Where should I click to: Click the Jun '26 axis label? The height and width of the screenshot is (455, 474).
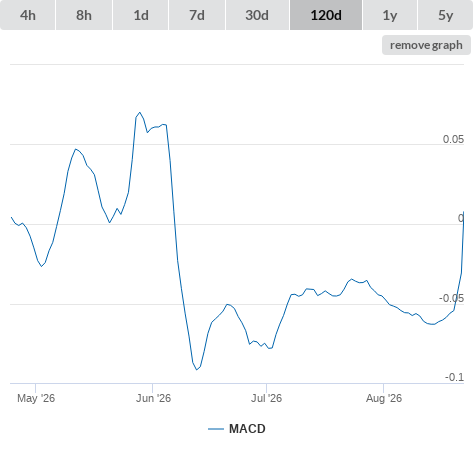coord(153,398)
